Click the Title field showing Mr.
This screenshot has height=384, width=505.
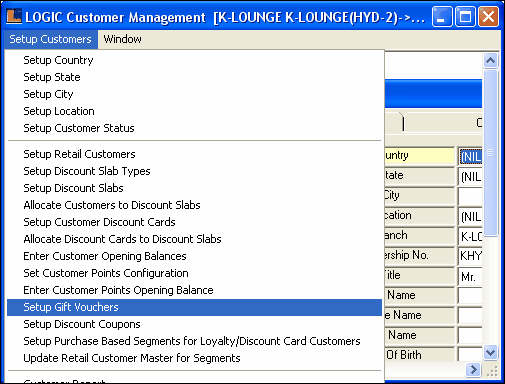pyautogui.click(x=470, y=277)
